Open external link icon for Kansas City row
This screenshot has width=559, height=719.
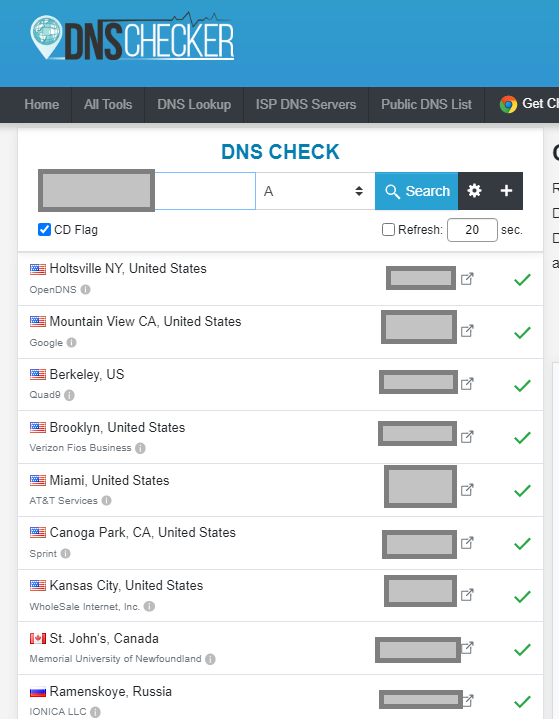click(467, 595)
